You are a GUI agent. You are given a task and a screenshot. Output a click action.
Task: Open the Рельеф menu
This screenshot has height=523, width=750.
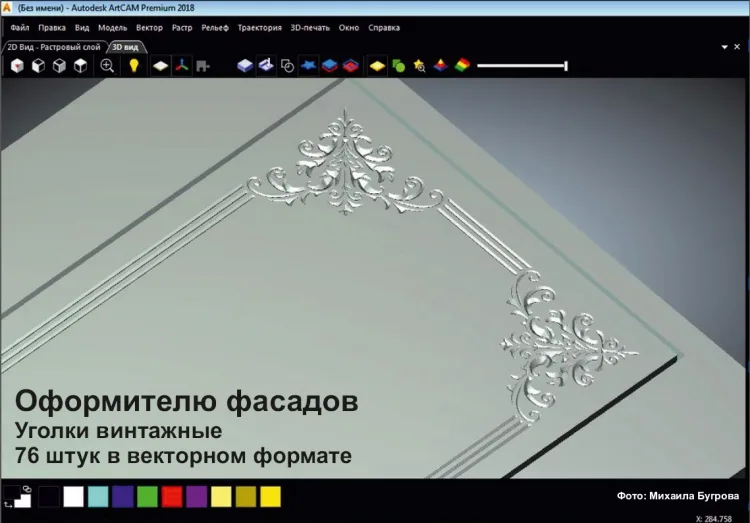point(215,28)
